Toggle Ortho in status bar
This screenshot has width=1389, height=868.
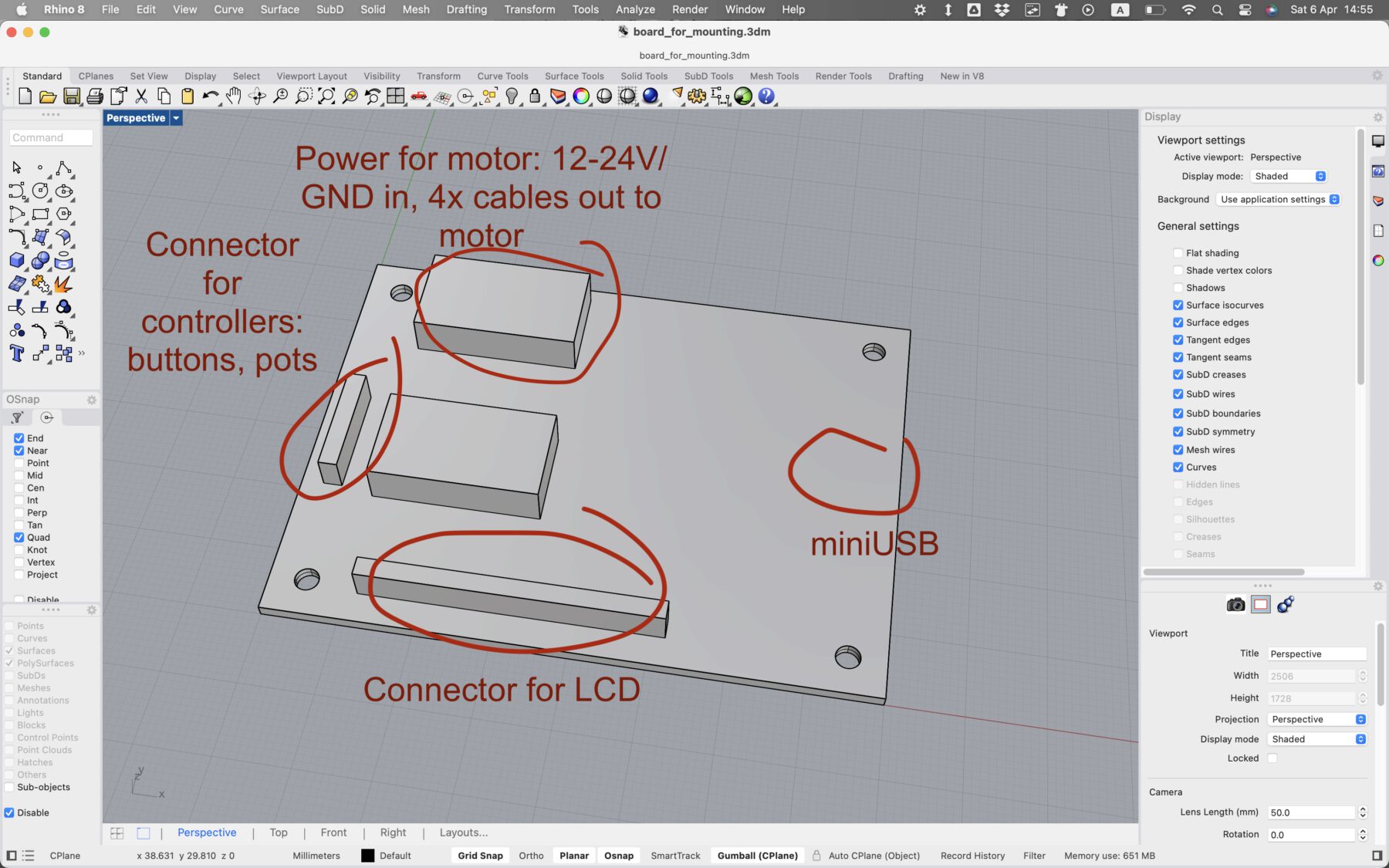pos(531,856)
